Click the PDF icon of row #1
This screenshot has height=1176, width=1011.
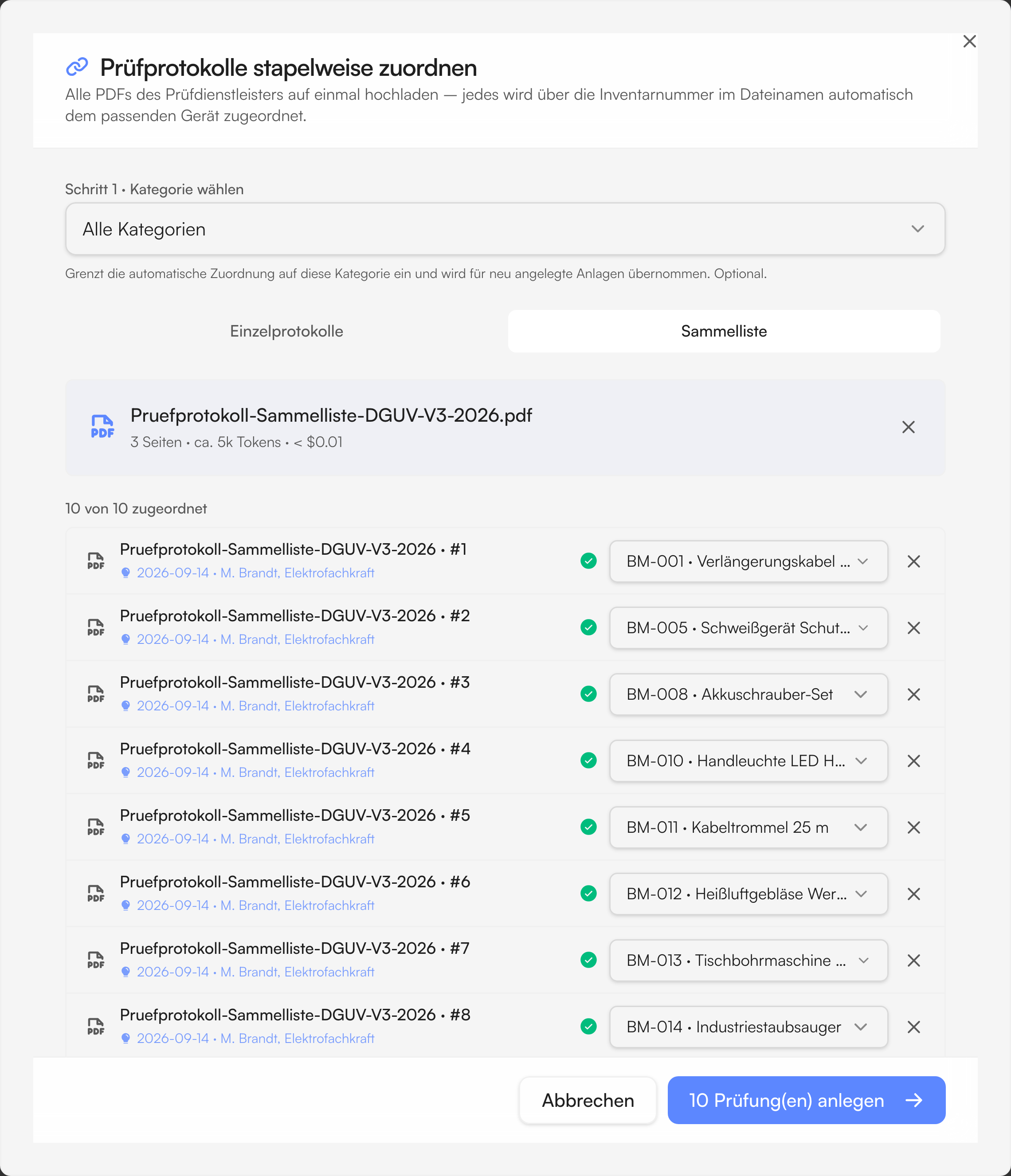pyautogui.click(x=96, y=561)
